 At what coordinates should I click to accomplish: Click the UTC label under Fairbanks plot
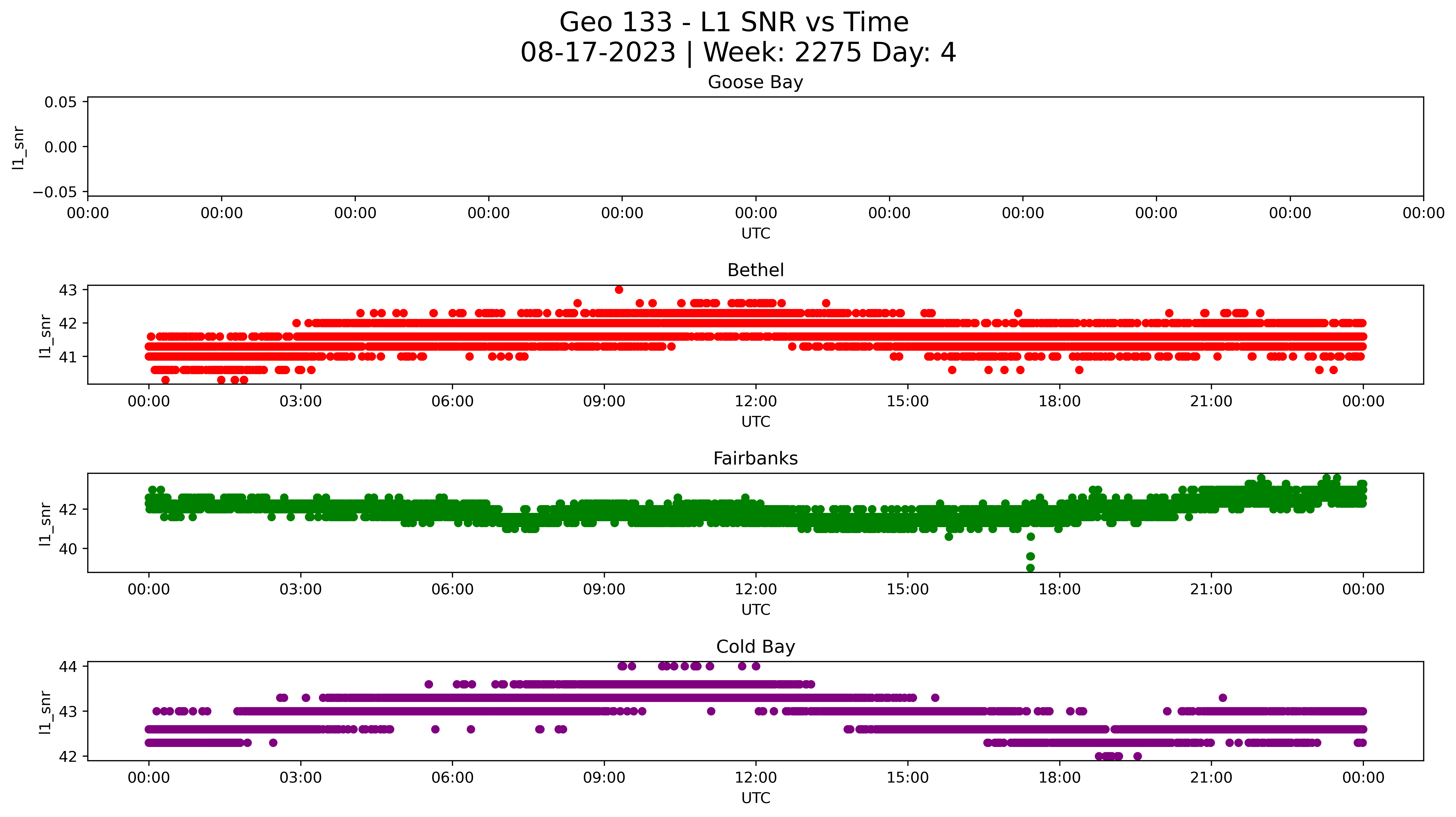click(x=756, y=610)
